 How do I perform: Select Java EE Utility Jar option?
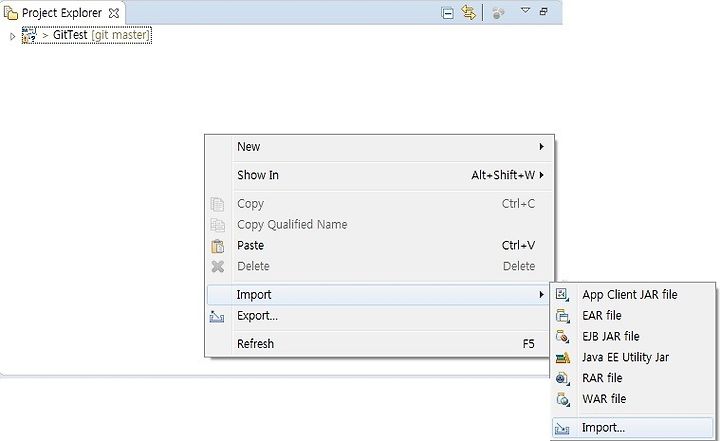[x=633, y=357]
